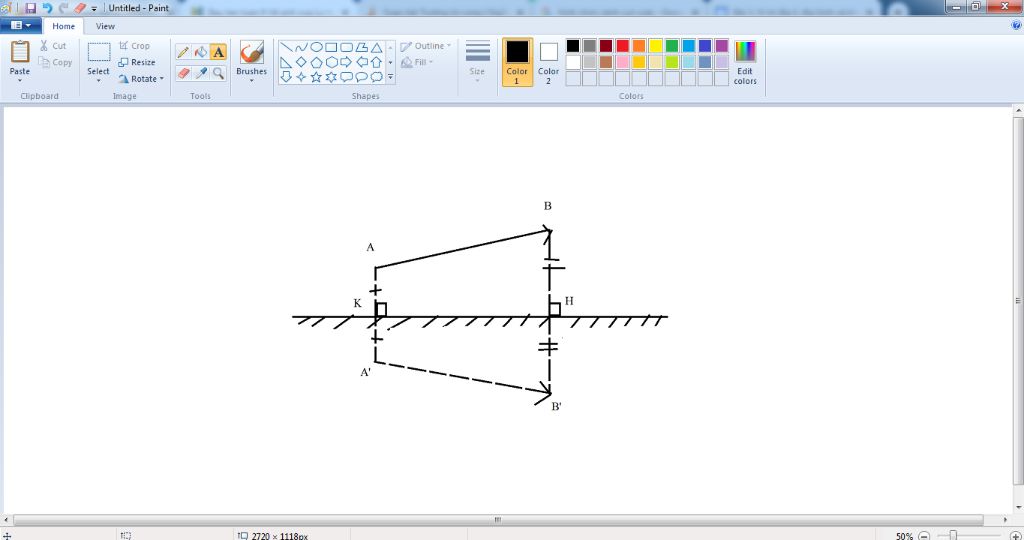Open the blue Paint file menu button
Viewport: 1024px width, 540px height.
(21, 25)
